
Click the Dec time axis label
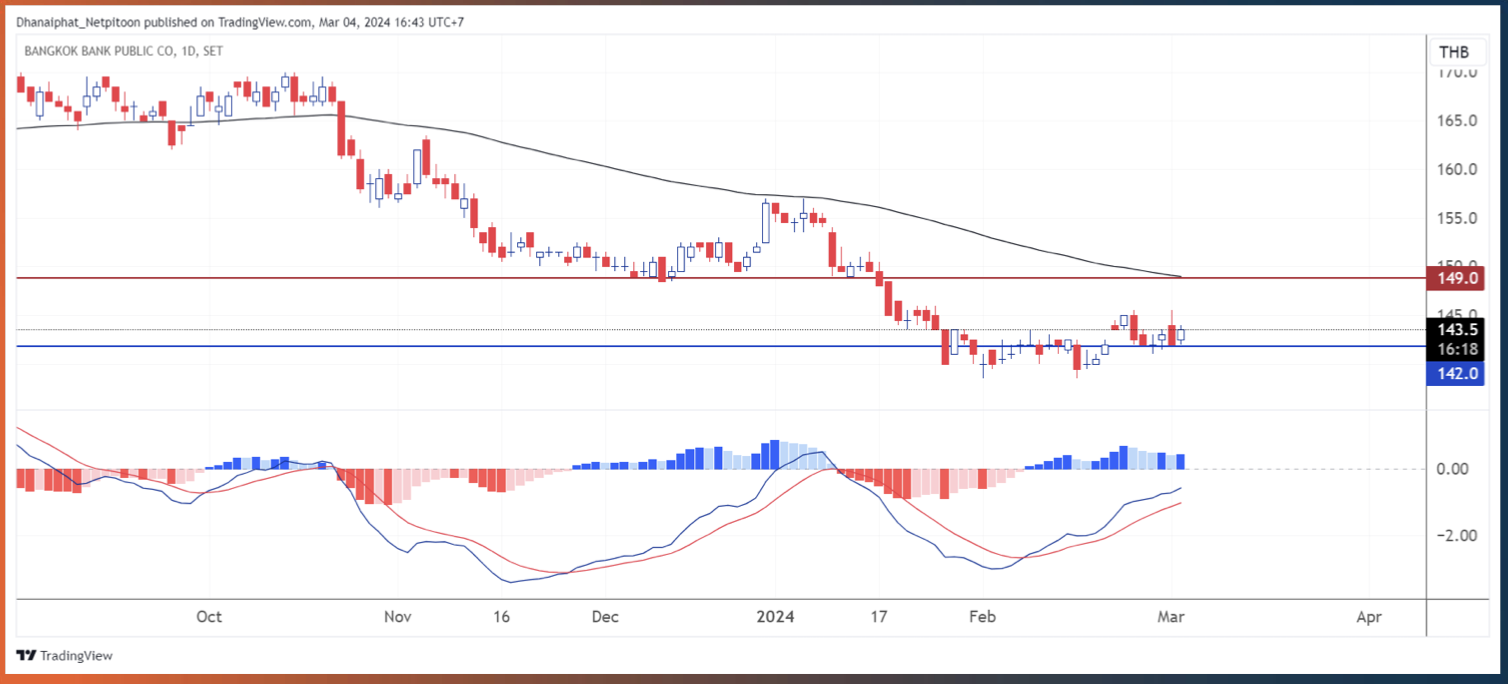tap(604, 616)
